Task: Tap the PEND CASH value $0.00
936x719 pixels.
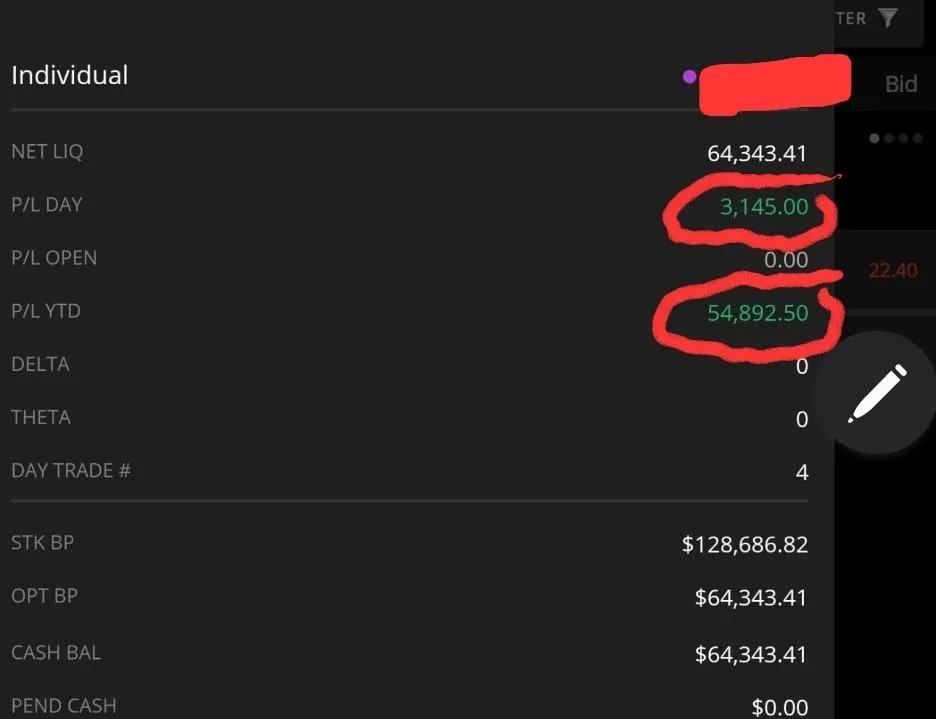Action: pyautogui.click(x=780, y=708)
